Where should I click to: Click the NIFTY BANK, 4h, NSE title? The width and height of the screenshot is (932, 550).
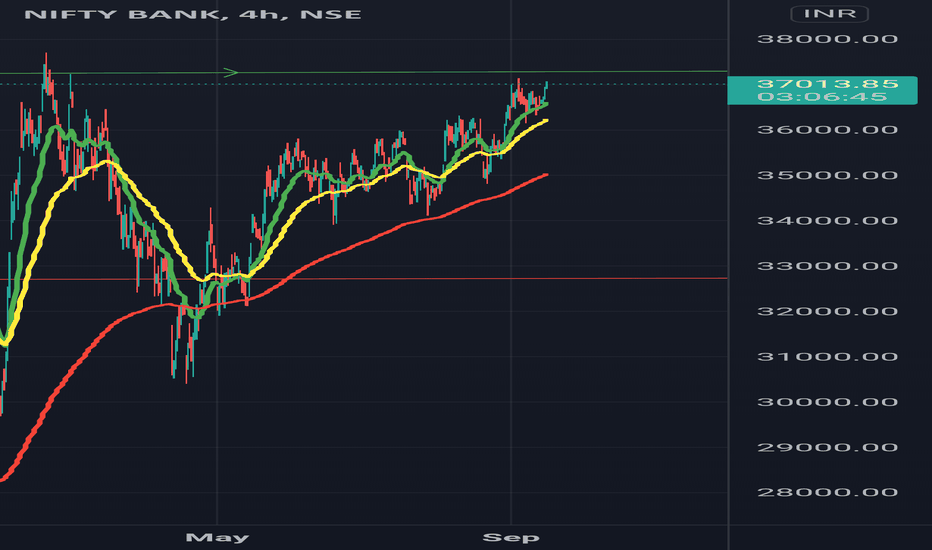tap(193, 14)
